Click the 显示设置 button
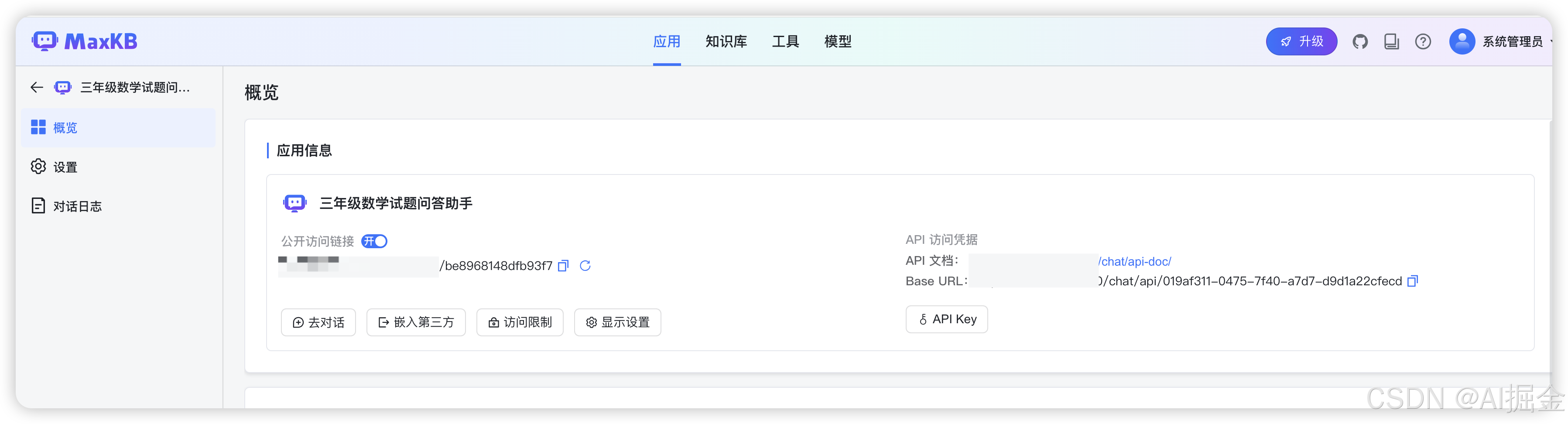Screen dimensions: 1568x424 click(x=617, y=322)
